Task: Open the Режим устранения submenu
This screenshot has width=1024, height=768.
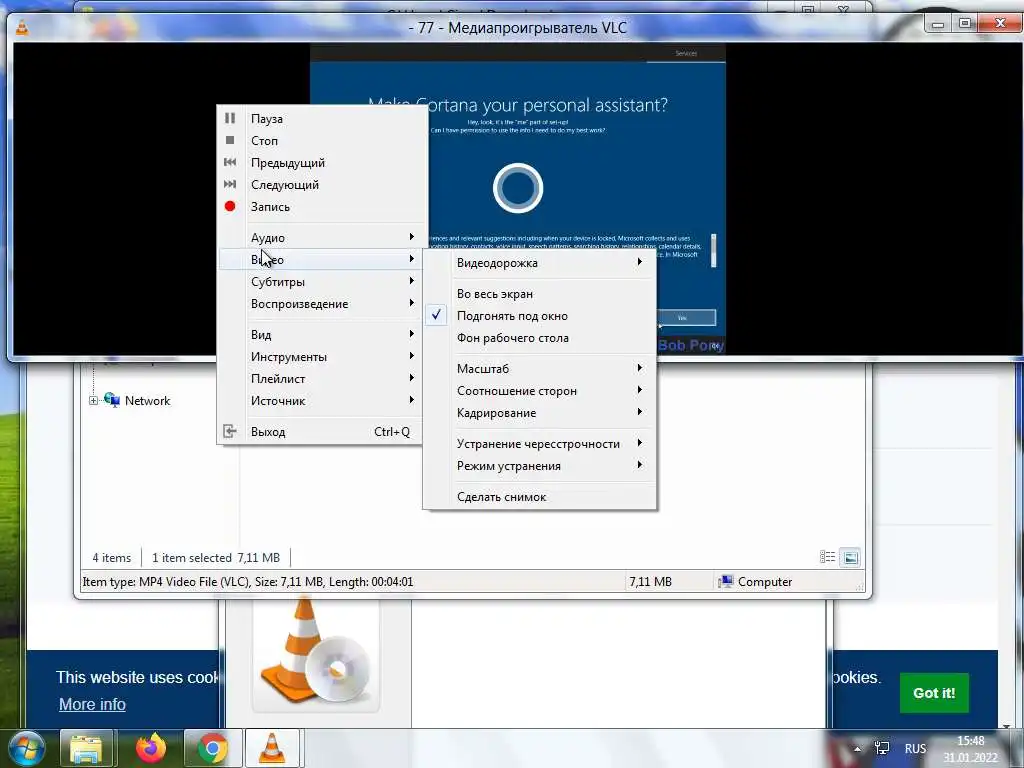Action: pyautogui.click(x=540, y=466)
